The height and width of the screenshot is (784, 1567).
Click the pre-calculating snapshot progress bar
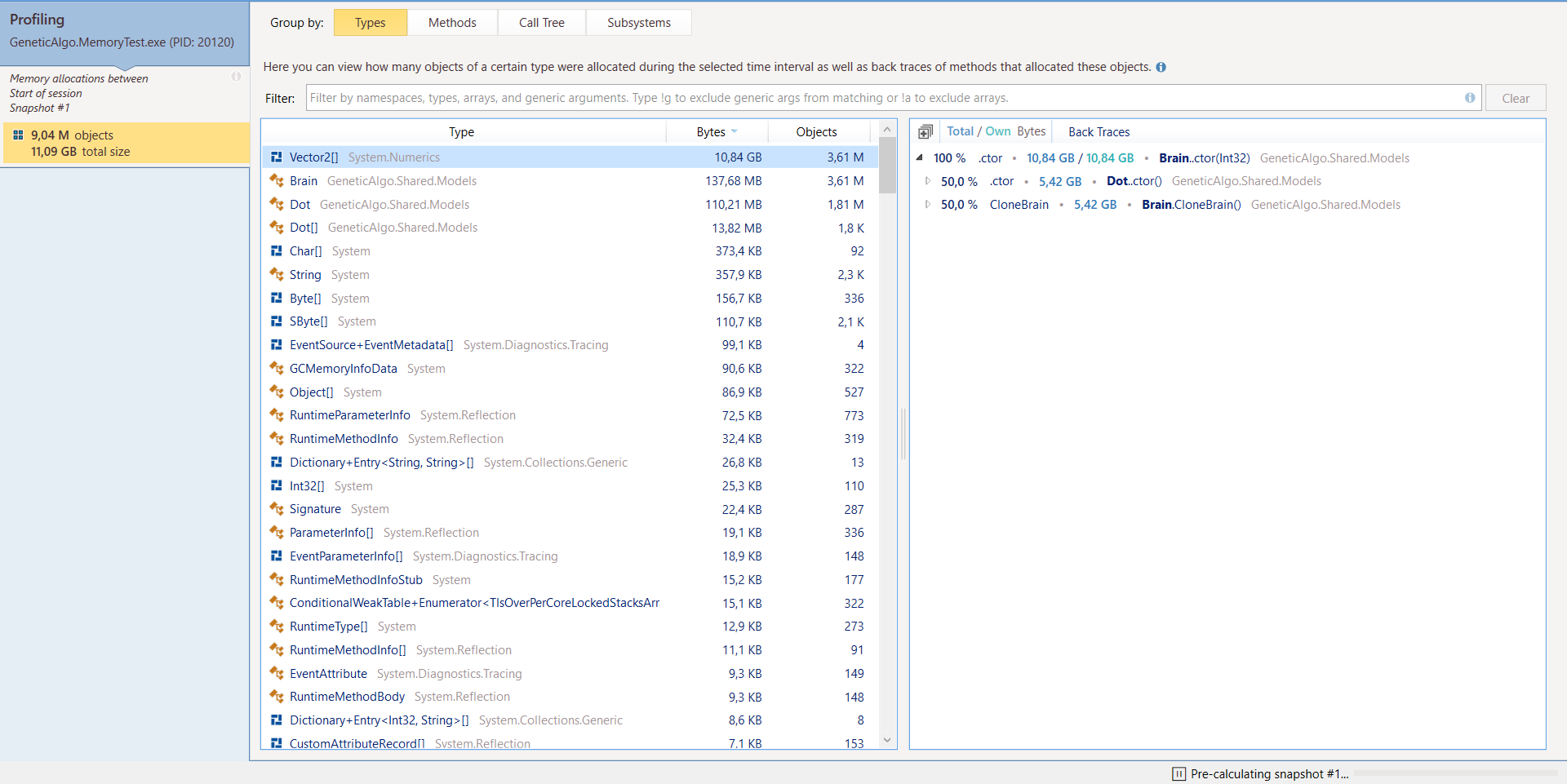pyautogui.click(x=1455, y=773)
